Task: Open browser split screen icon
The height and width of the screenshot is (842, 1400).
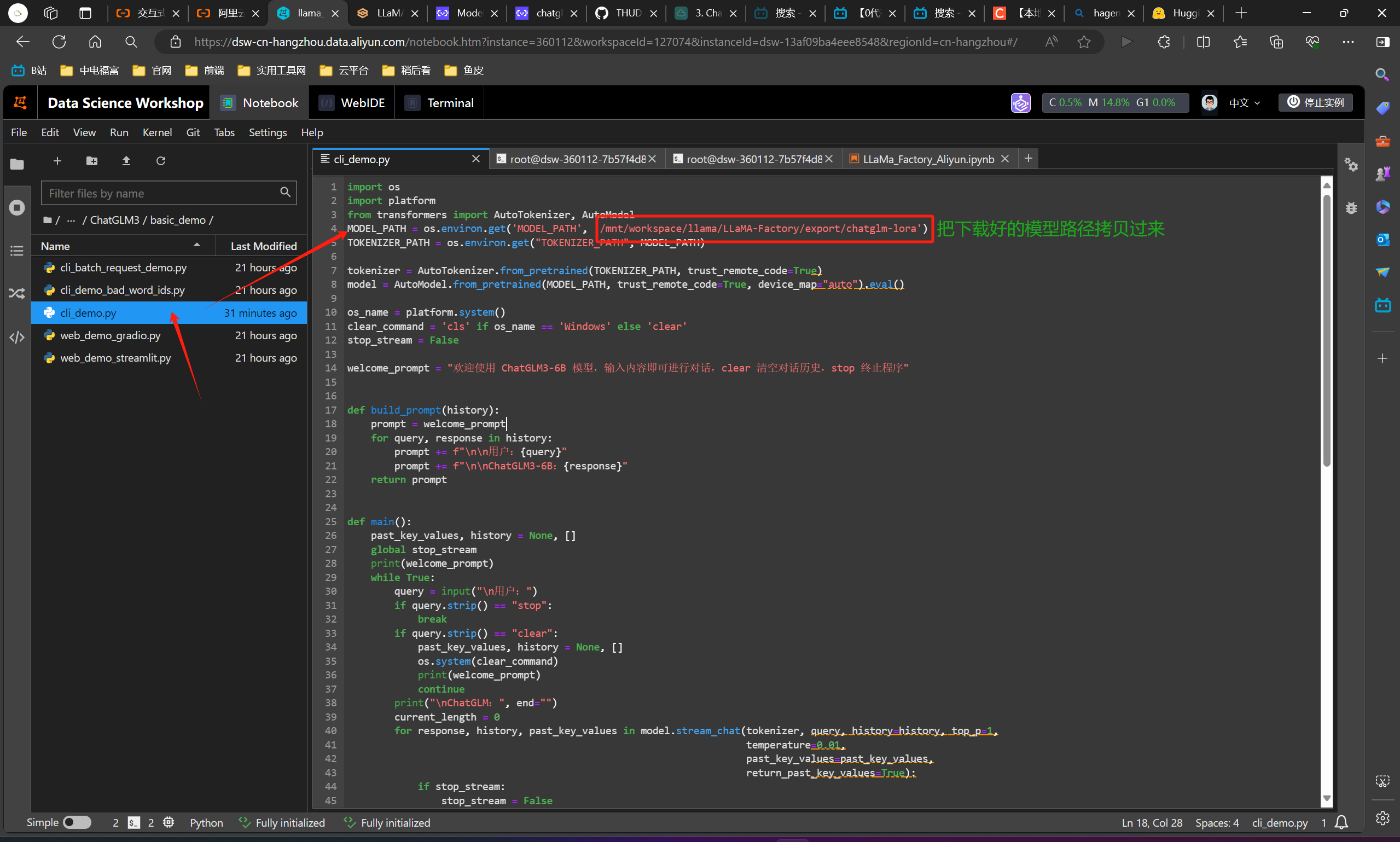Action: pos(1203,42)
